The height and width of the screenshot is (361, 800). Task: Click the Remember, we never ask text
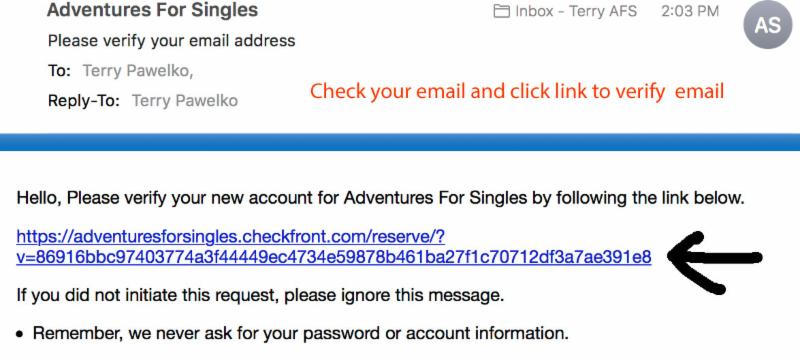(x=301, y=334)
